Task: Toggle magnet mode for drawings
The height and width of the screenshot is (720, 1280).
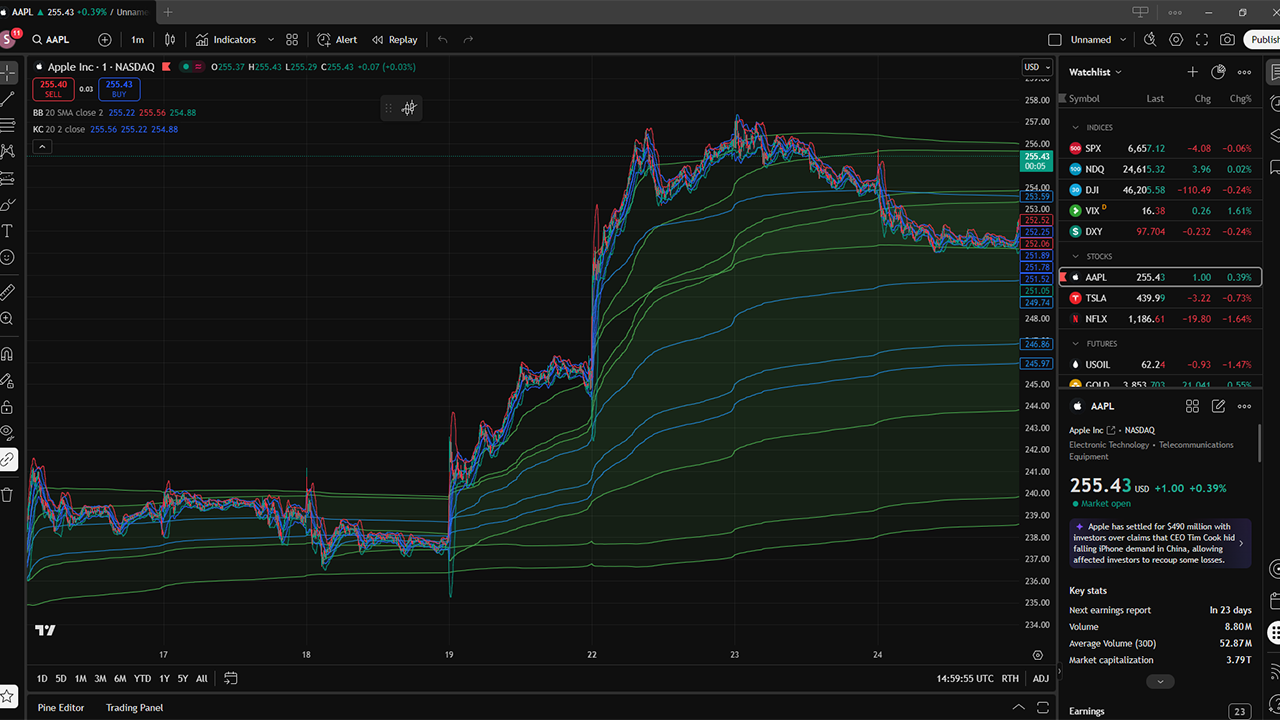Action: [x=7, y=354]
